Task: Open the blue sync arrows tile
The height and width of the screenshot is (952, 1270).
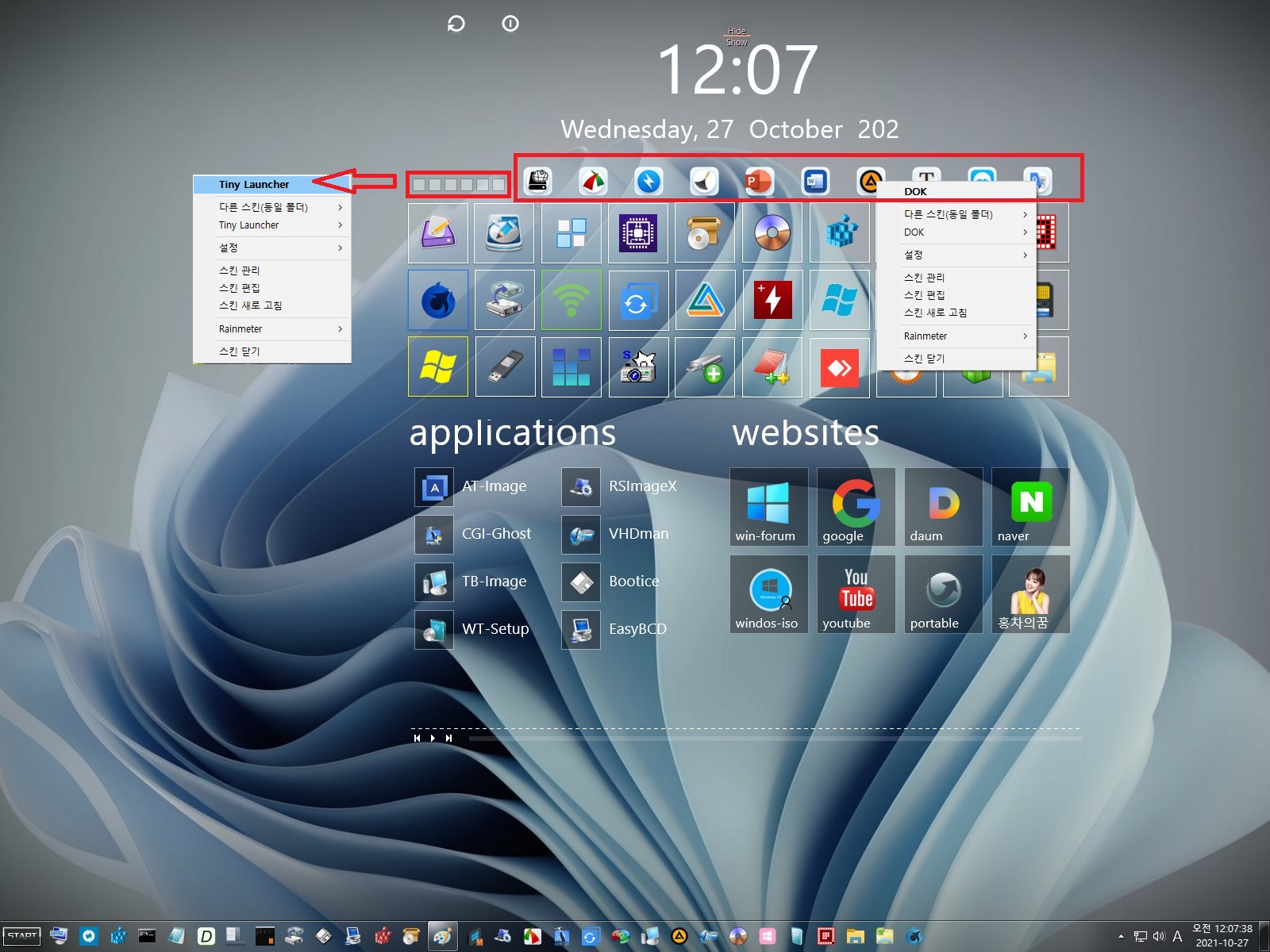Action: [x=638, y=300]
